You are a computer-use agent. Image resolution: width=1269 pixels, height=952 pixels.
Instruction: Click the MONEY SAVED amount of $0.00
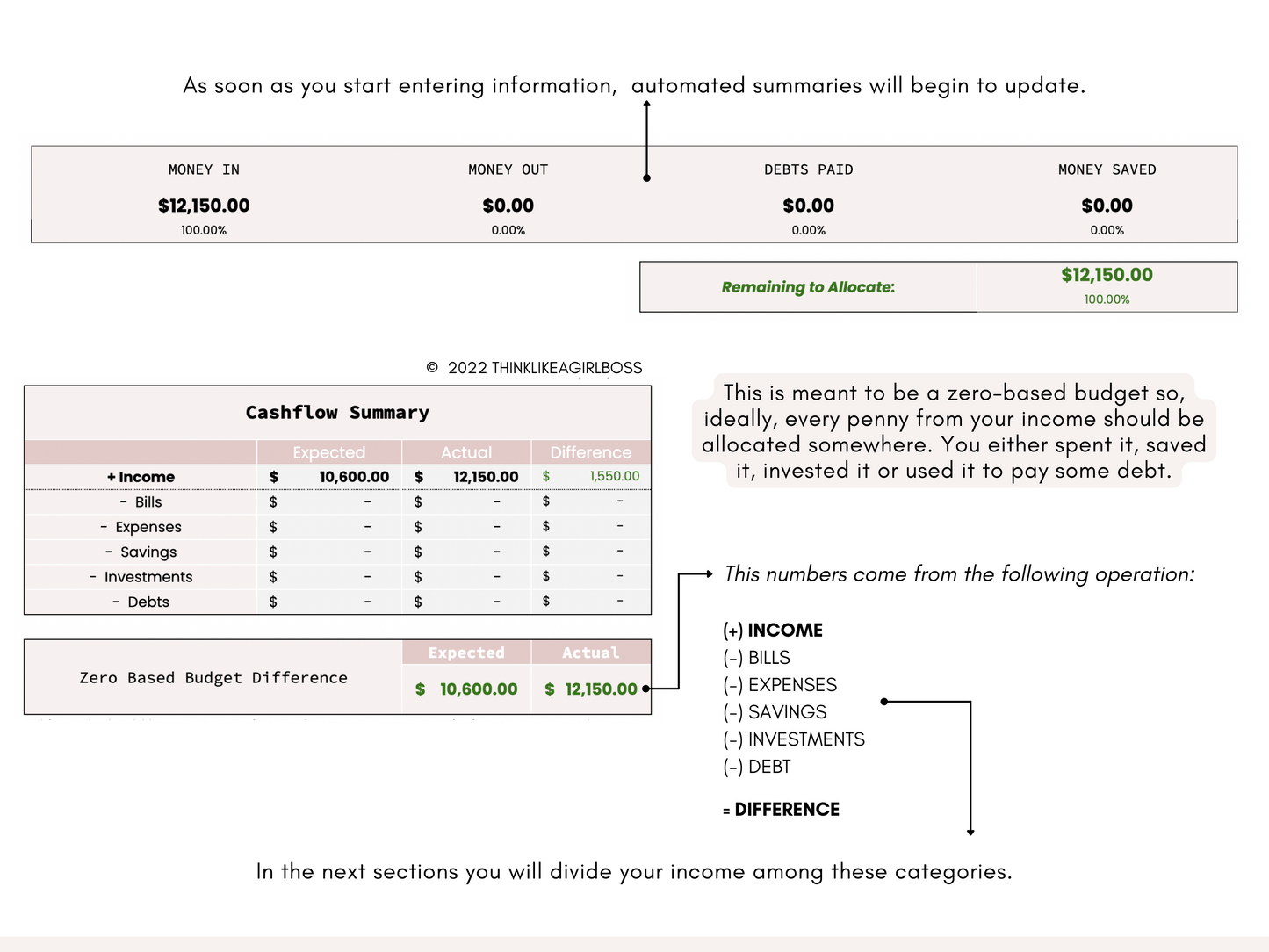[x=1107, y=205]
